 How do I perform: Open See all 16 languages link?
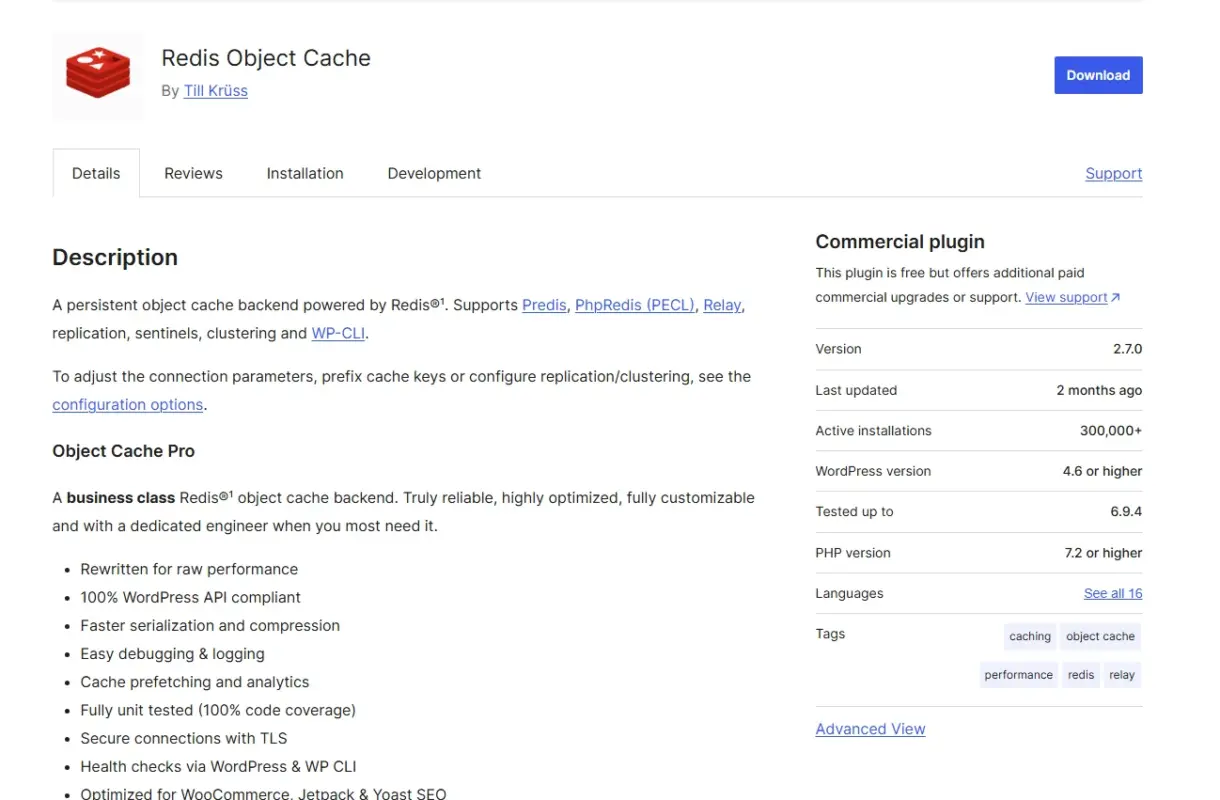(1113, 593)
